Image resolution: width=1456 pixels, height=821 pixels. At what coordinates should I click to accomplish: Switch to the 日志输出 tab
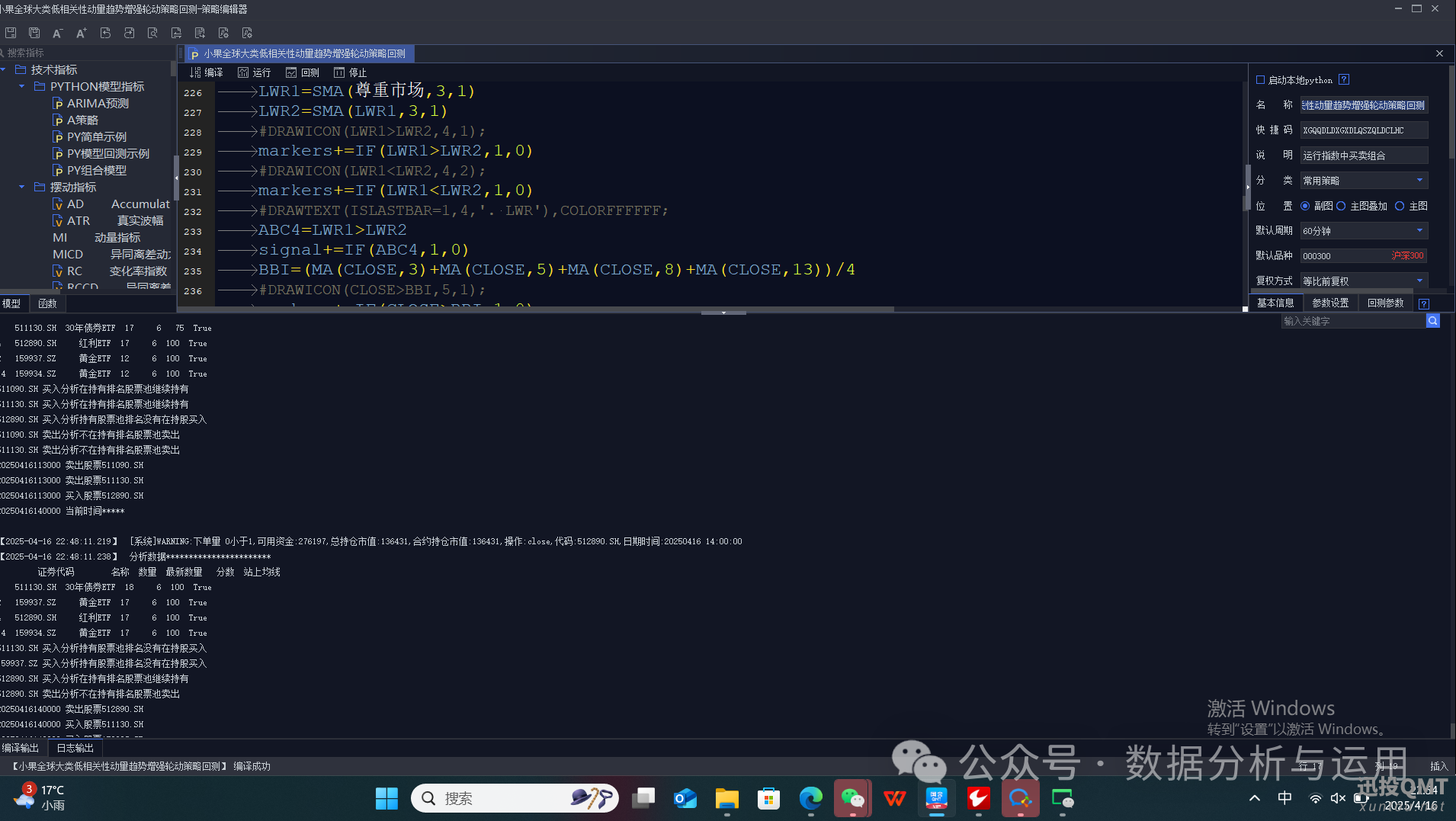point(75,748)
